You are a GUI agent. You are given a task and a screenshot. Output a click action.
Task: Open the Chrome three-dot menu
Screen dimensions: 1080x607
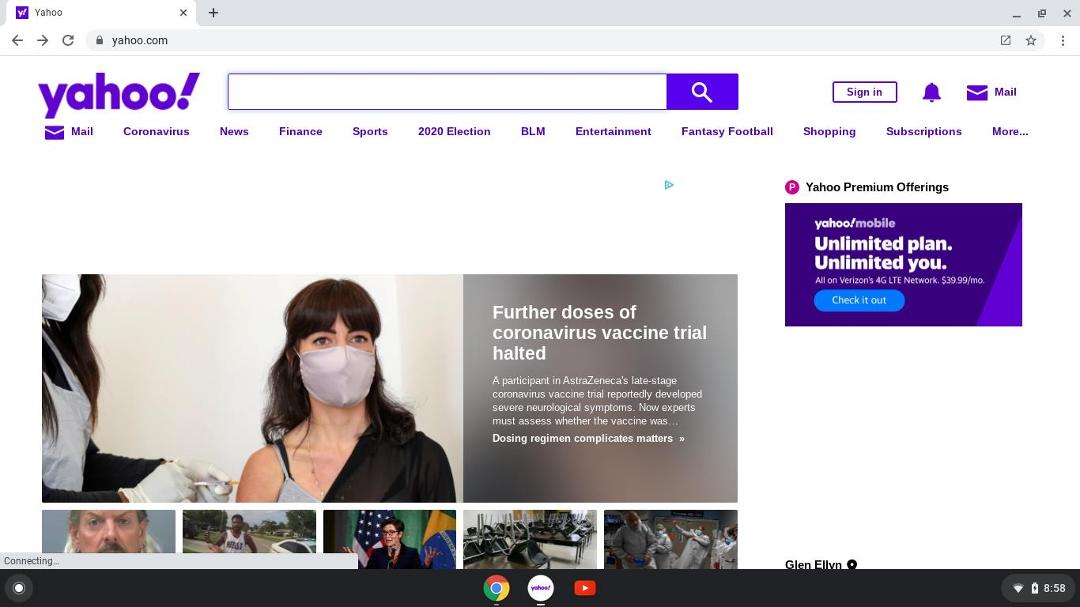[1063, 40]
